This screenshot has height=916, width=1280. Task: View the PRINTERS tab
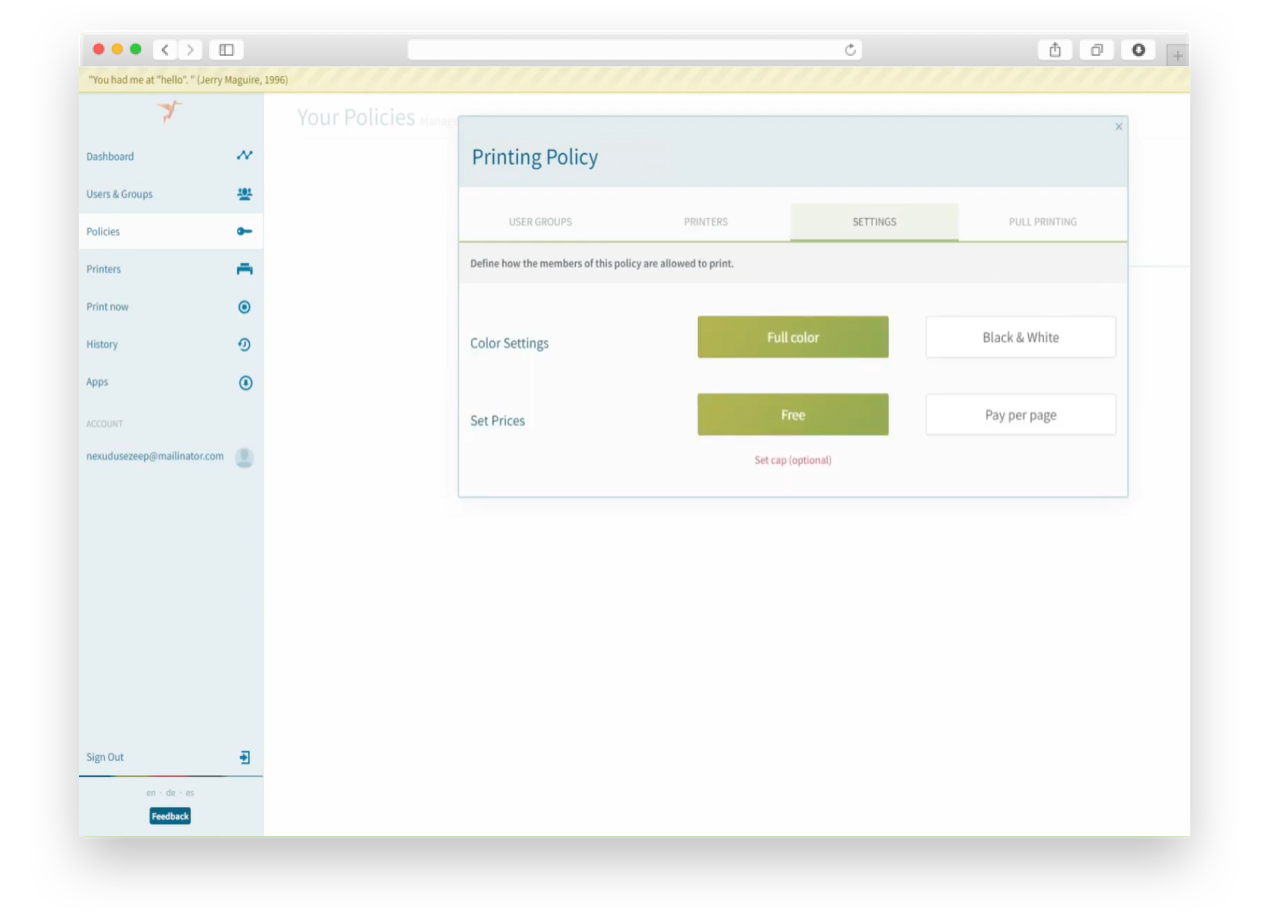(x=705, y=221)
